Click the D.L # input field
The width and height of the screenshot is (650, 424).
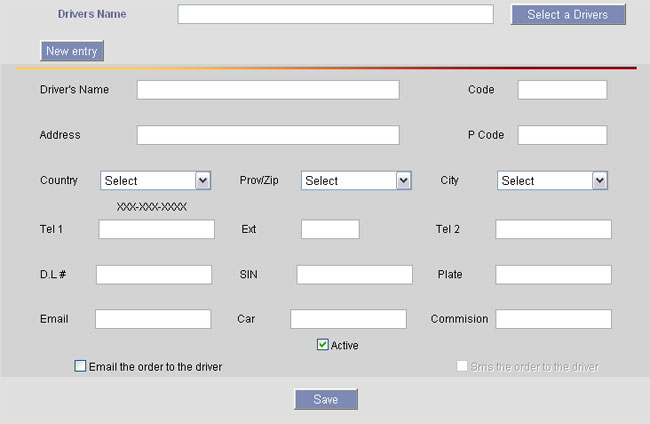154,274
